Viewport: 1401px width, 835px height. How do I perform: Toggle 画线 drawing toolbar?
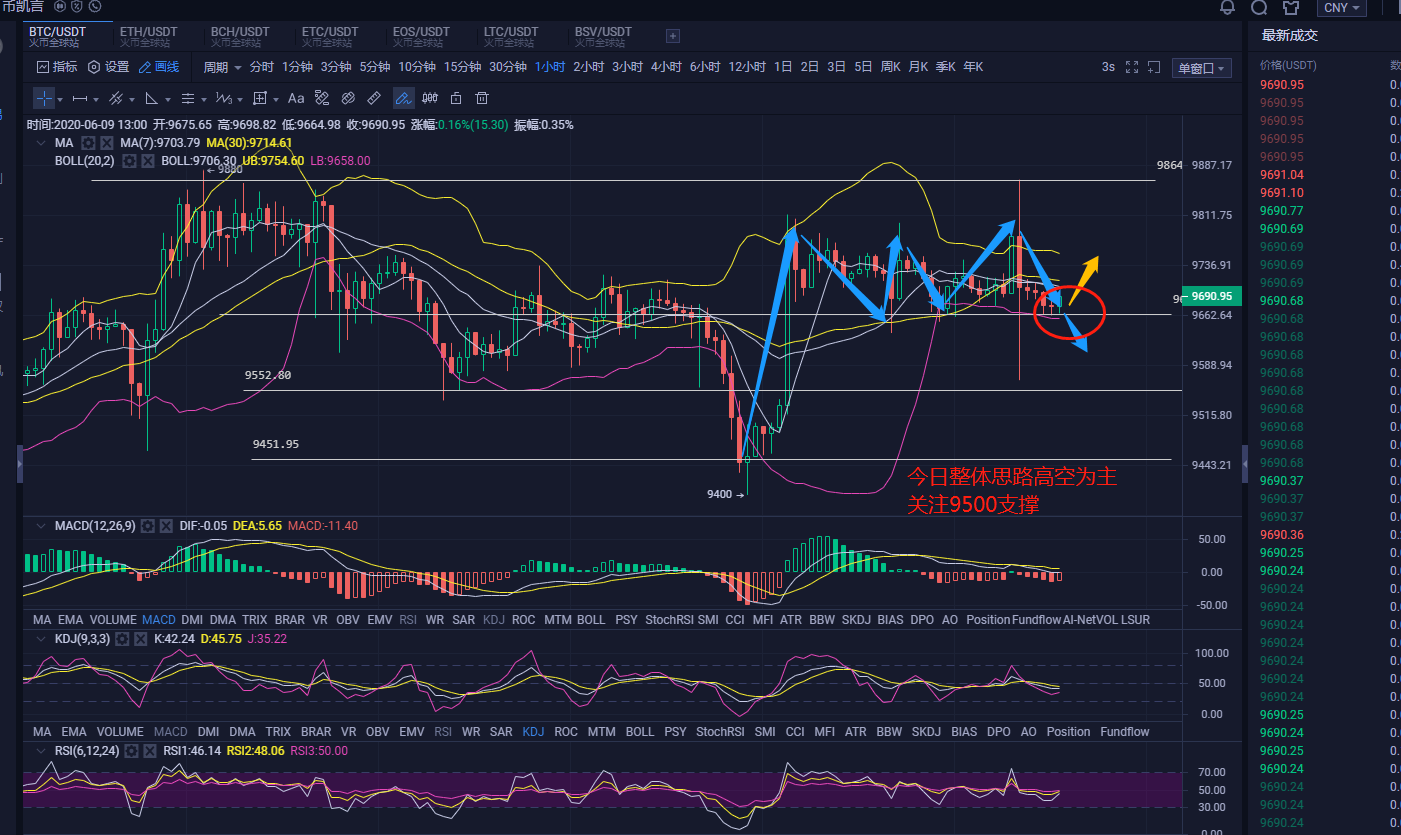pos(159,67)
